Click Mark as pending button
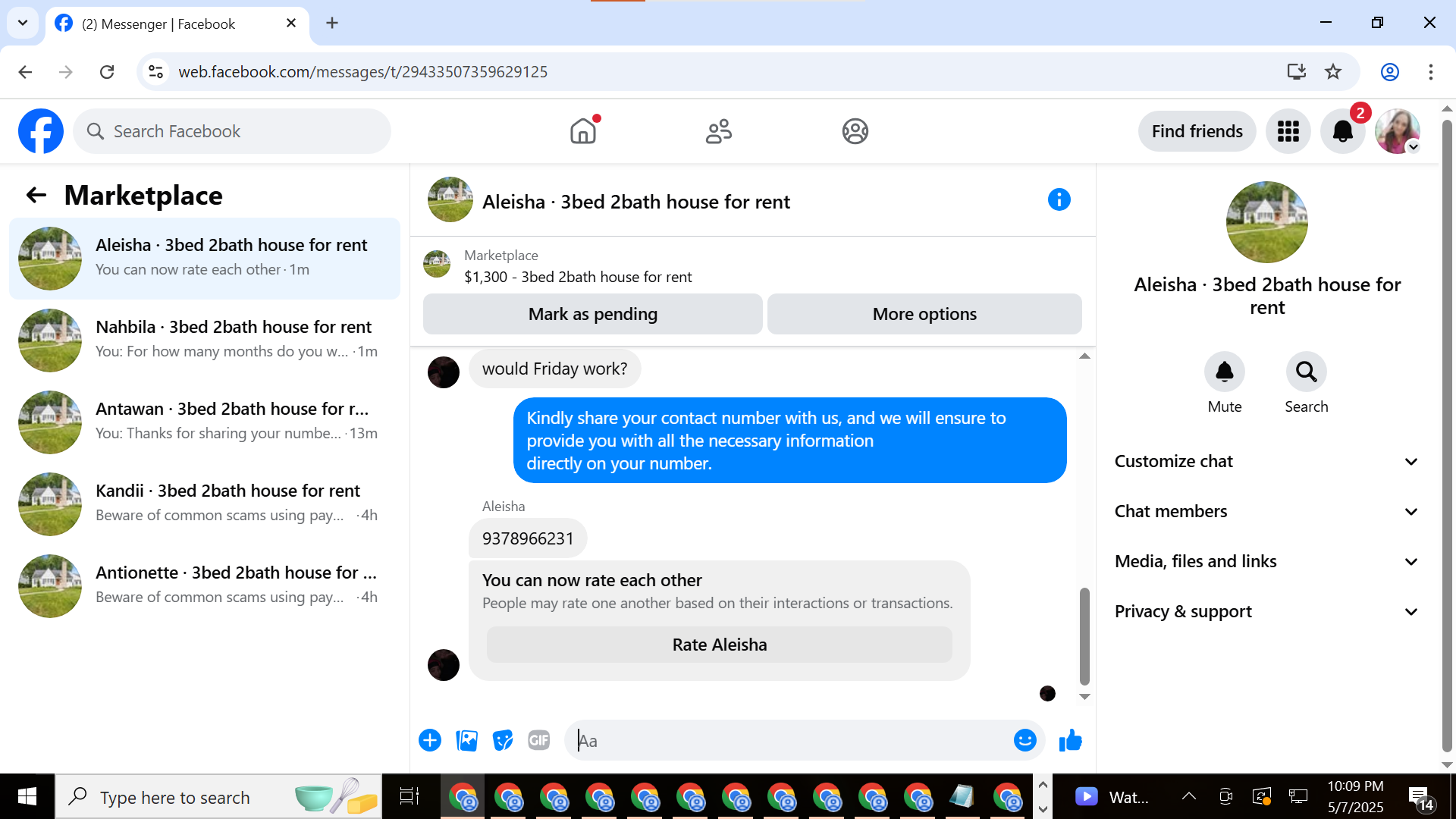The height and width of the screenshot is (819, 1456). [x=592, y=314]
